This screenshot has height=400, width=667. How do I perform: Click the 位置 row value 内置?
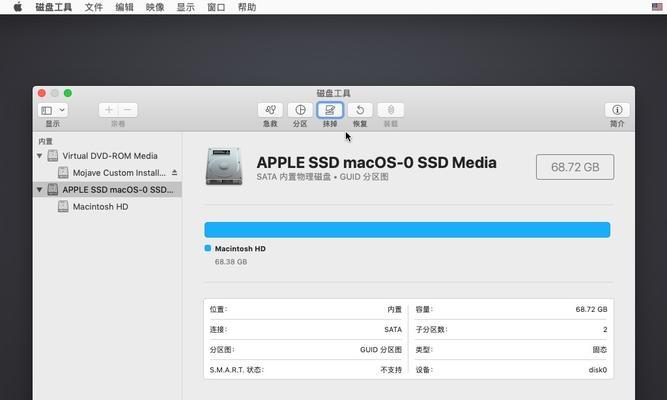point(394,309)
